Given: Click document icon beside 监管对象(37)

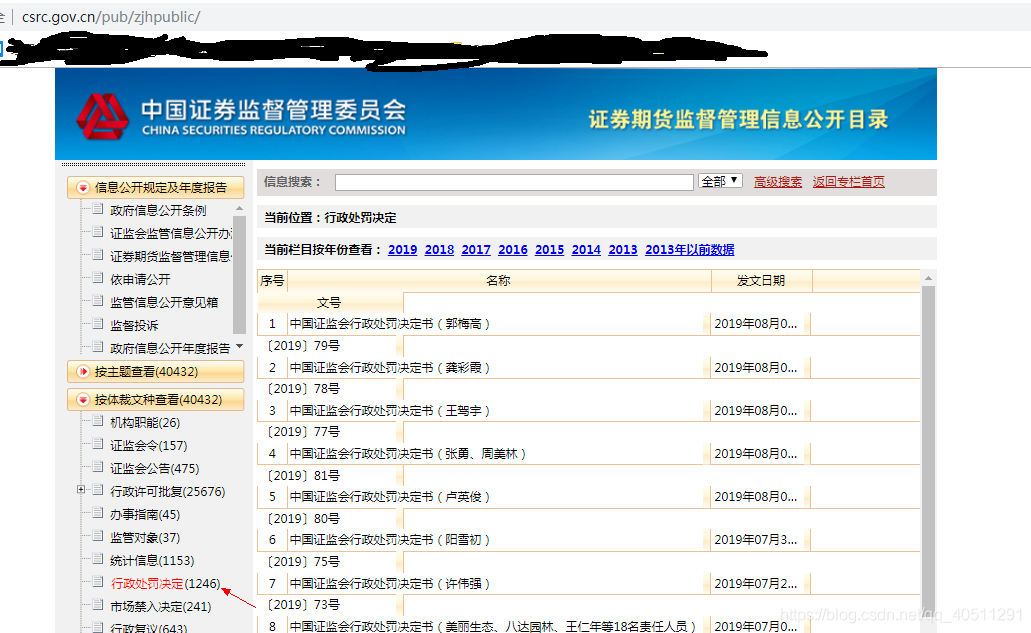Looking at the screenshot, I should coord(98,536).
